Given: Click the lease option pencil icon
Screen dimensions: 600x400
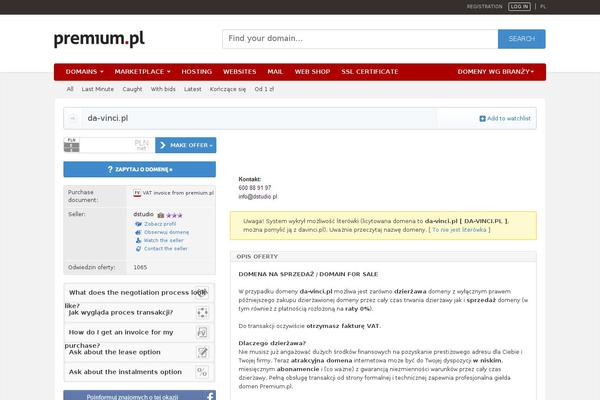Looking at the screenshot, I should coord(202,352).
